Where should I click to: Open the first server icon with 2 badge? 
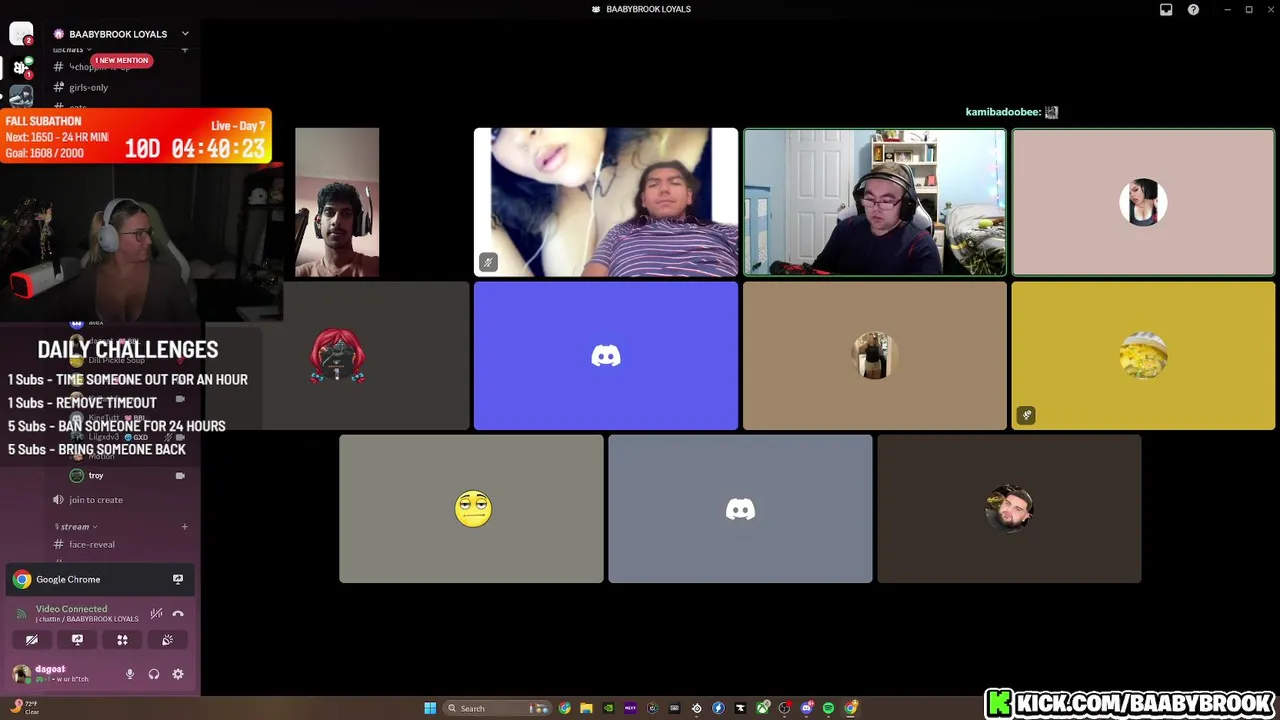coord(21,34)
